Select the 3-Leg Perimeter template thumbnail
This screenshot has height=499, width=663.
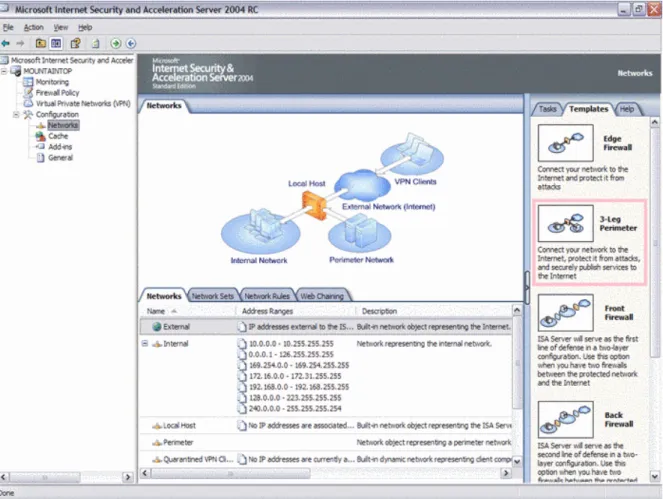(x=565, y=223)
